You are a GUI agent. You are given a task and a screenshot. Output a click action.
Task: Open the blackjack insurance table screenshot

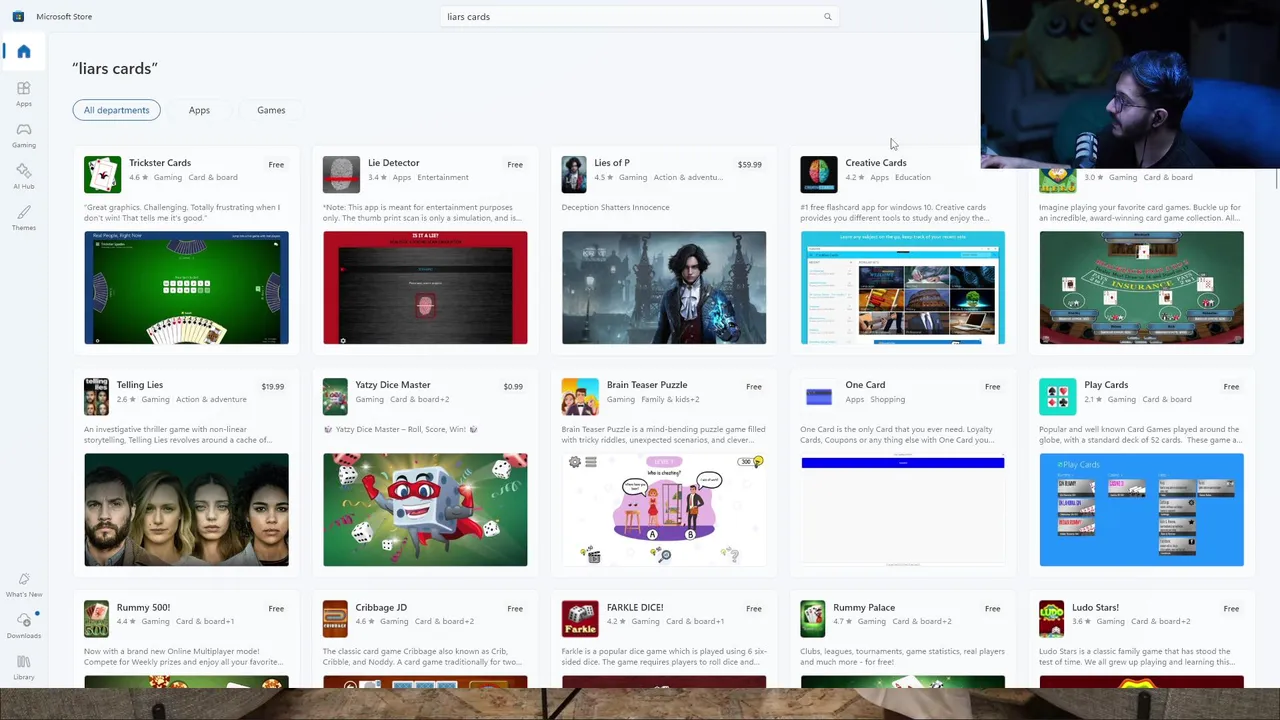[x=1142, y=288]
